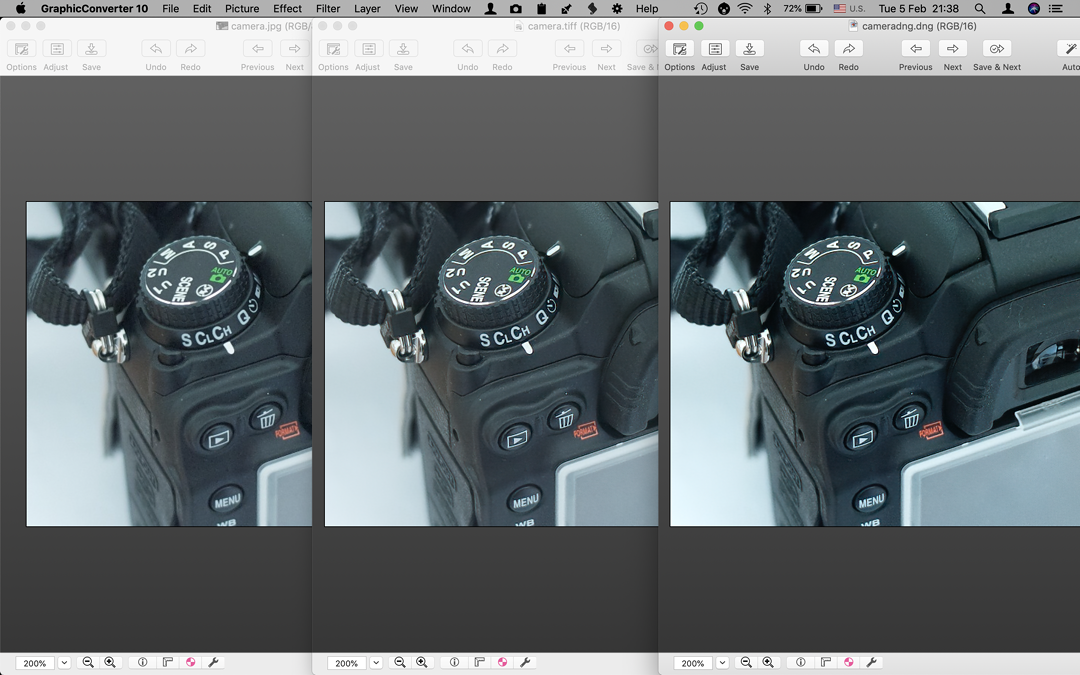
Task: Toggle rulers icon in cameradng.dng window
Action: pos(826,662)
